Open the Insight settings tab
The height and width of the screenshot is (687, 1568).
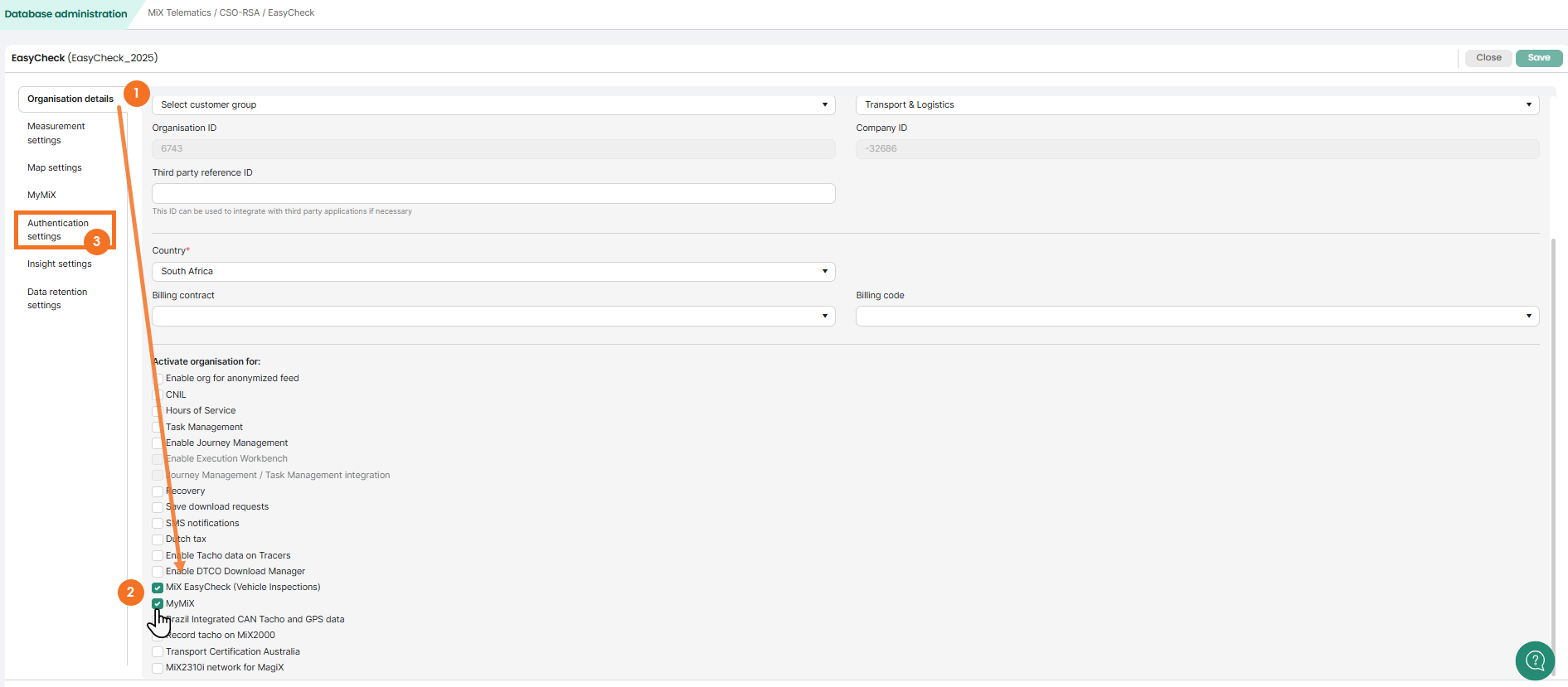60,264
